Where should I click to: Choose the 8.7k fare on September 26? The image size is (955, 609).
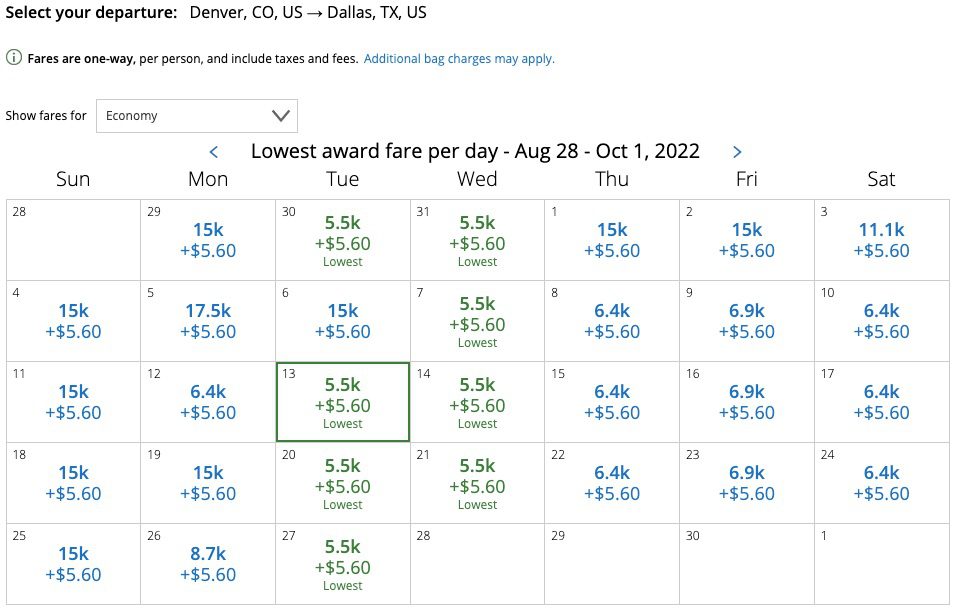(207, 564)
